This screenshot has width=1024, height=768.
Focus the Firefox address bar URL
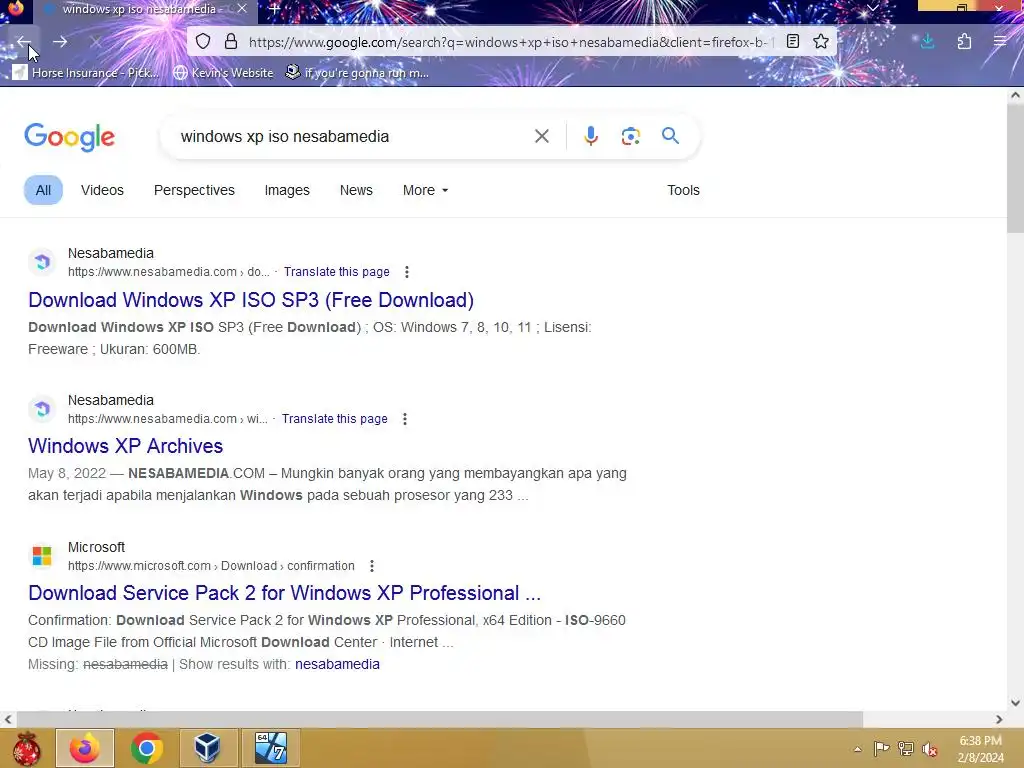[508, 42]
